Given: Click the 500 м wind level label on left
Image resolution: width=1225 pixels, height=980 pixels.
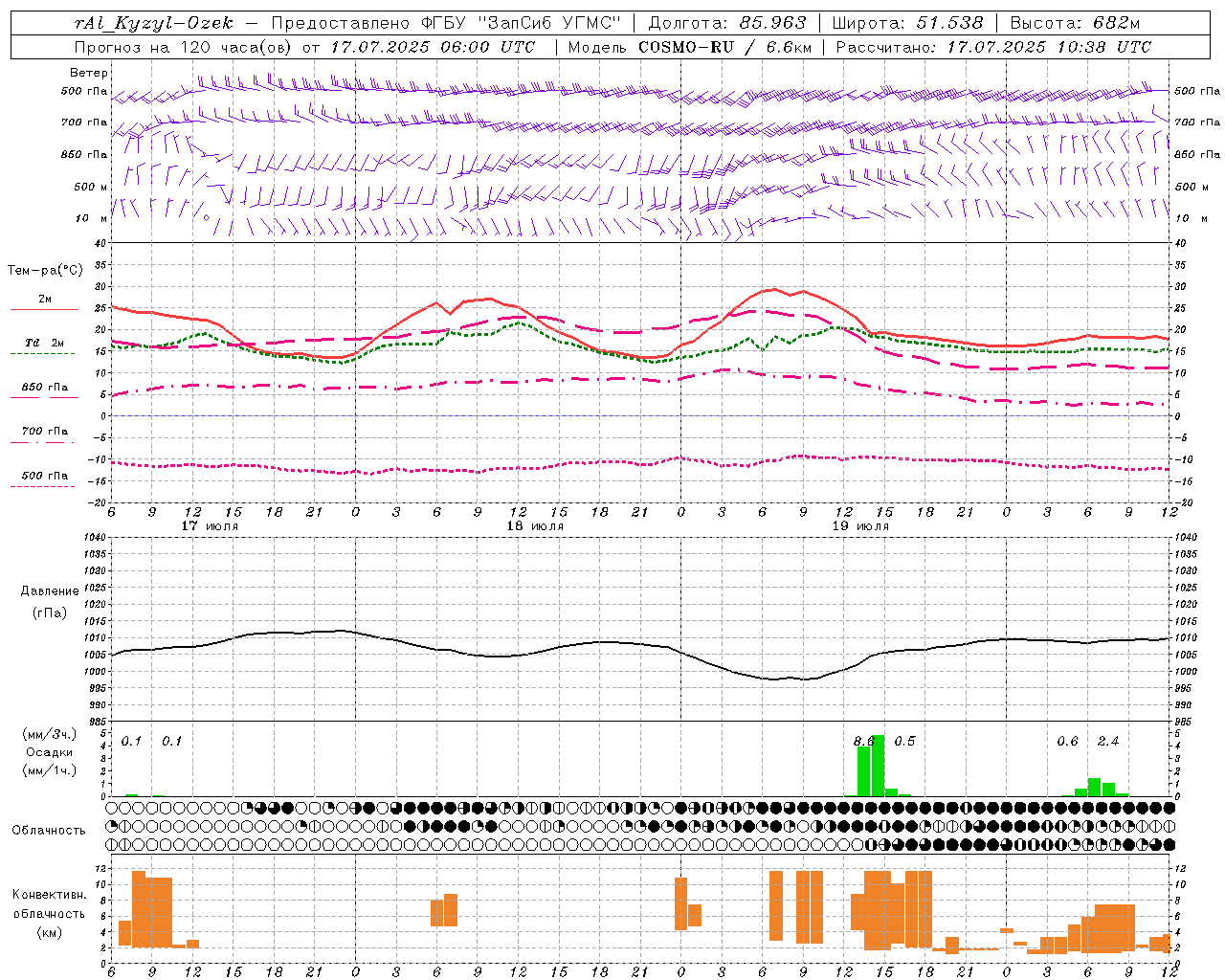Looking at the screenshot, I should tap(91, 187).
